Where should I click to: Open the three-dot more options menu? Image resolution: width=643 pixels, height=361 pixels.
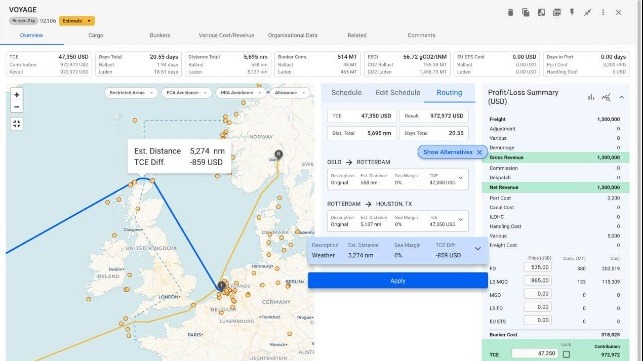(603, 13)
